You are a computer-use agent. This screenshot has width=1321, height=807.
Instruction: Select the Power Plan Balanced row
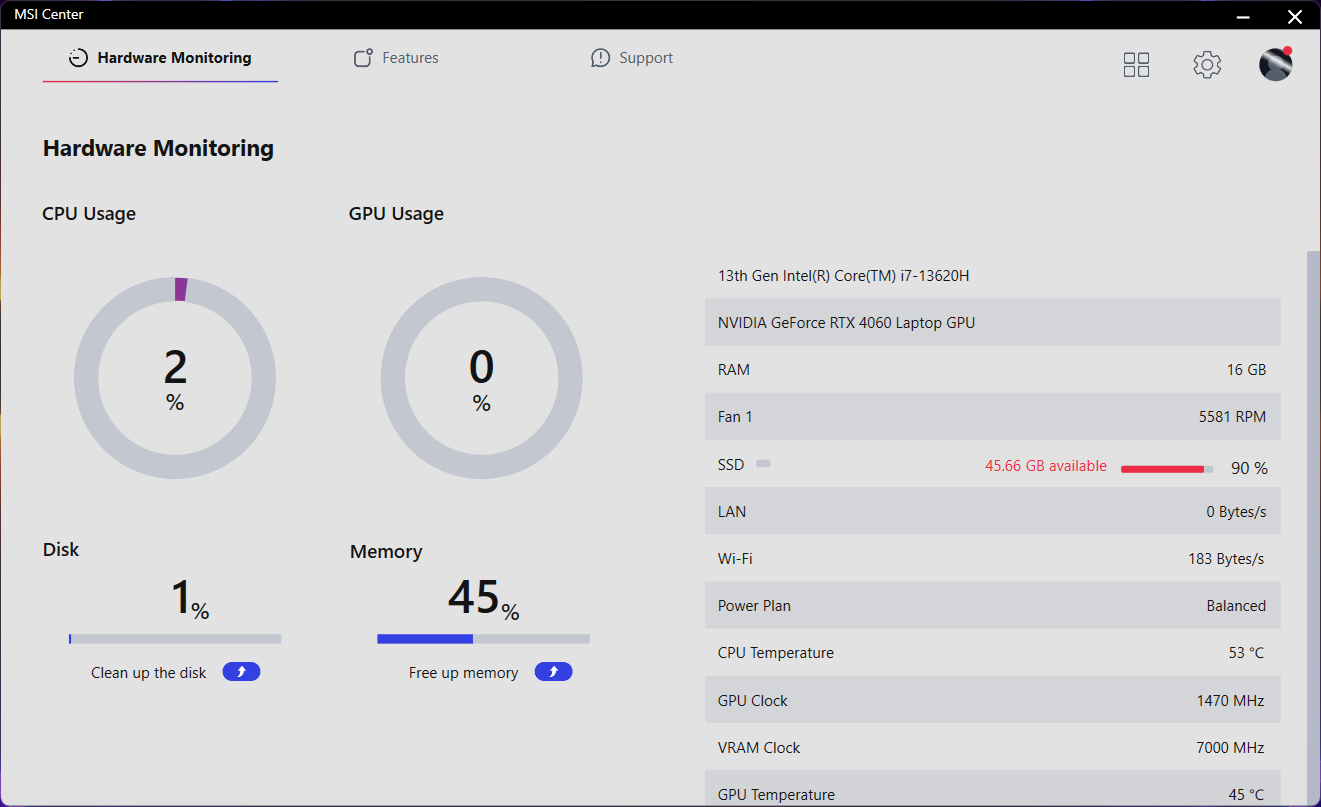click(x=992, y=606)
